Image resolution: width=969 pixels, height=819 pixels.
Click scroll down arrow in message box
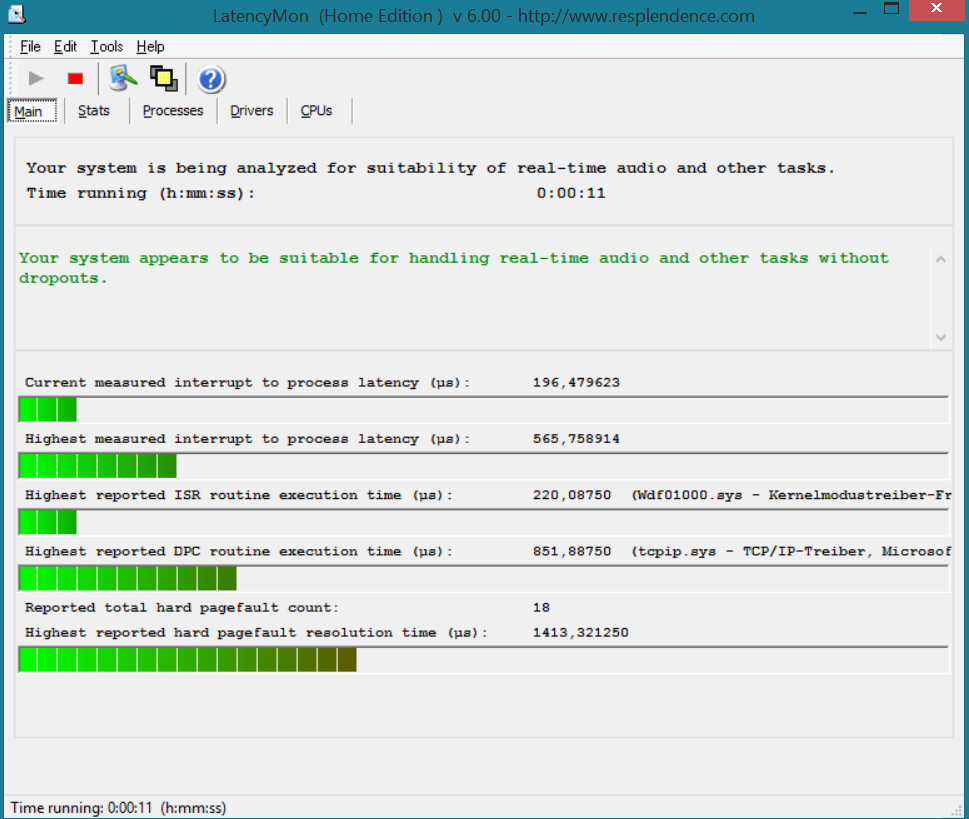[x=941, y=337]
